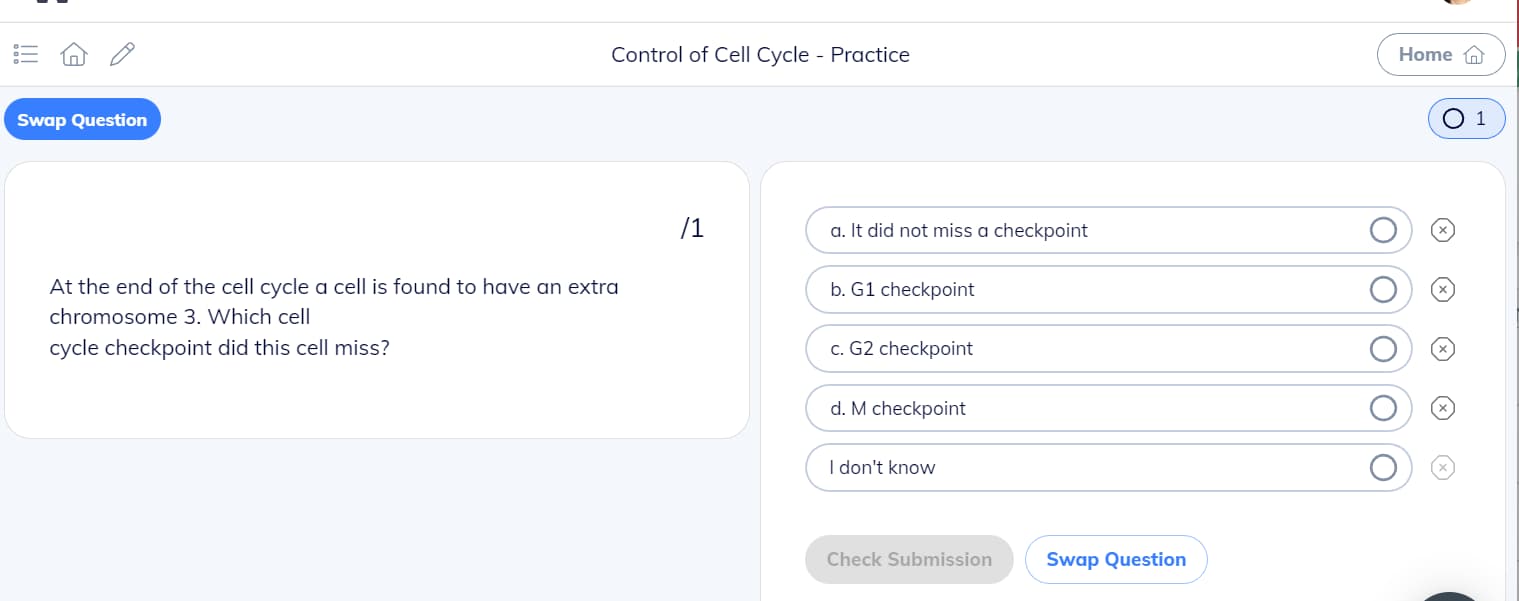Eliminate answer b 'G1 checkpoint' with cross icon

point(1443,289)
